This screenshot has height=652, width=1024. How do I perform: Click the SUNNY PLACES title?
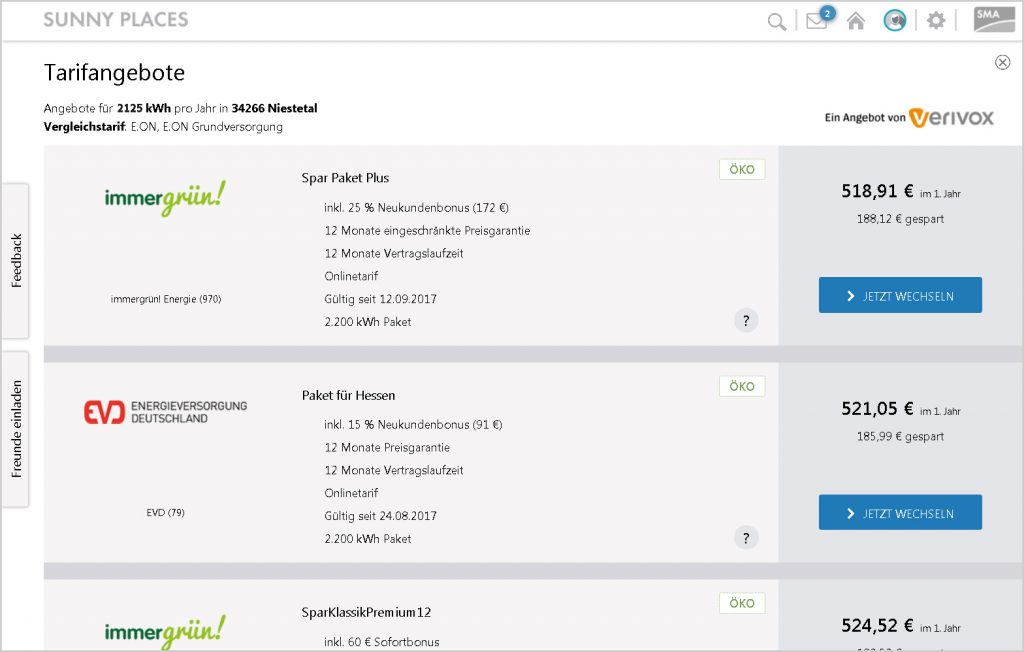click(116, 20)
